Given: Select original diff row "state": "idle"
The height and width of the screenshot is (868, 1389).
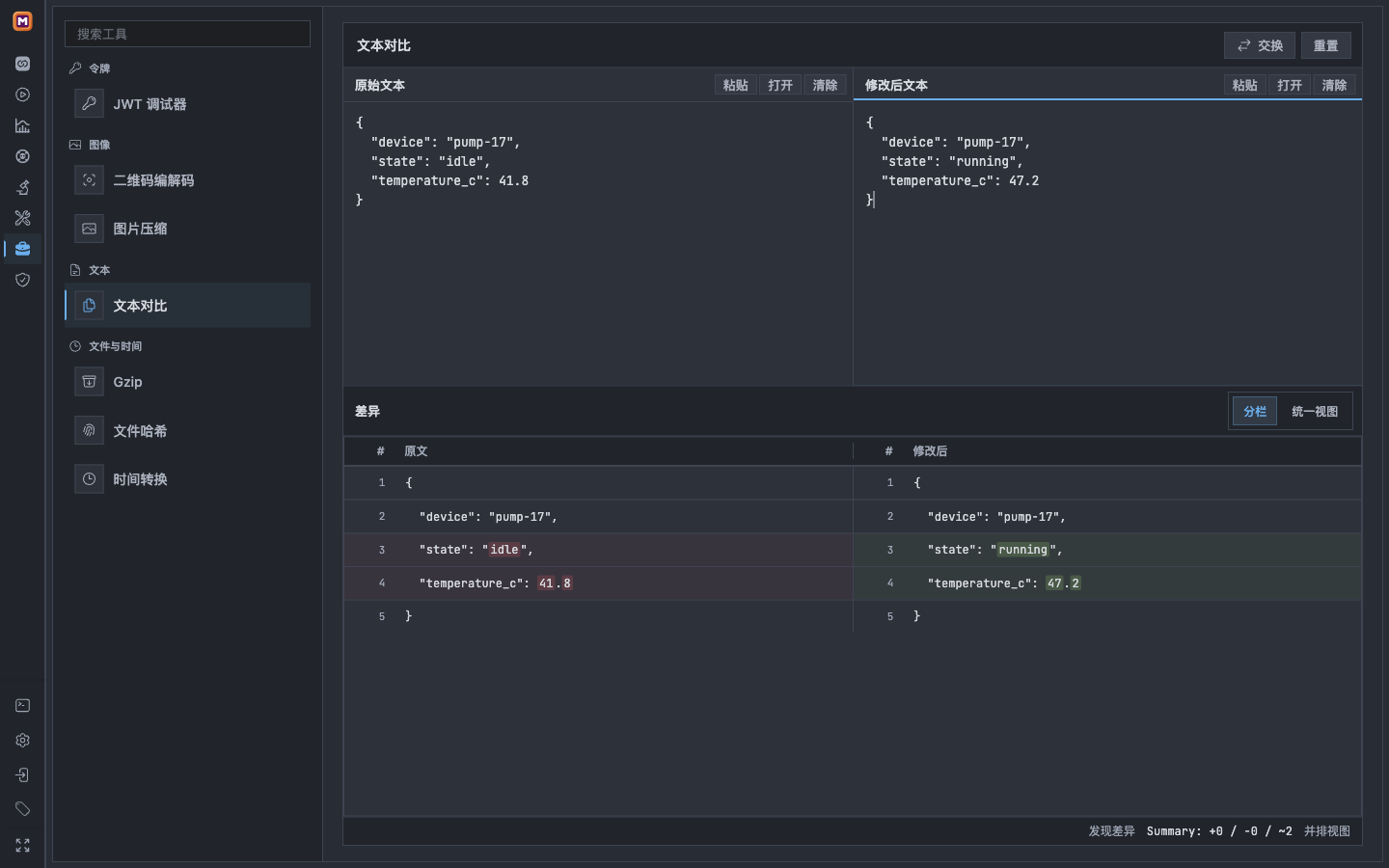Looking at the screenshot, I should click(598, 550).
